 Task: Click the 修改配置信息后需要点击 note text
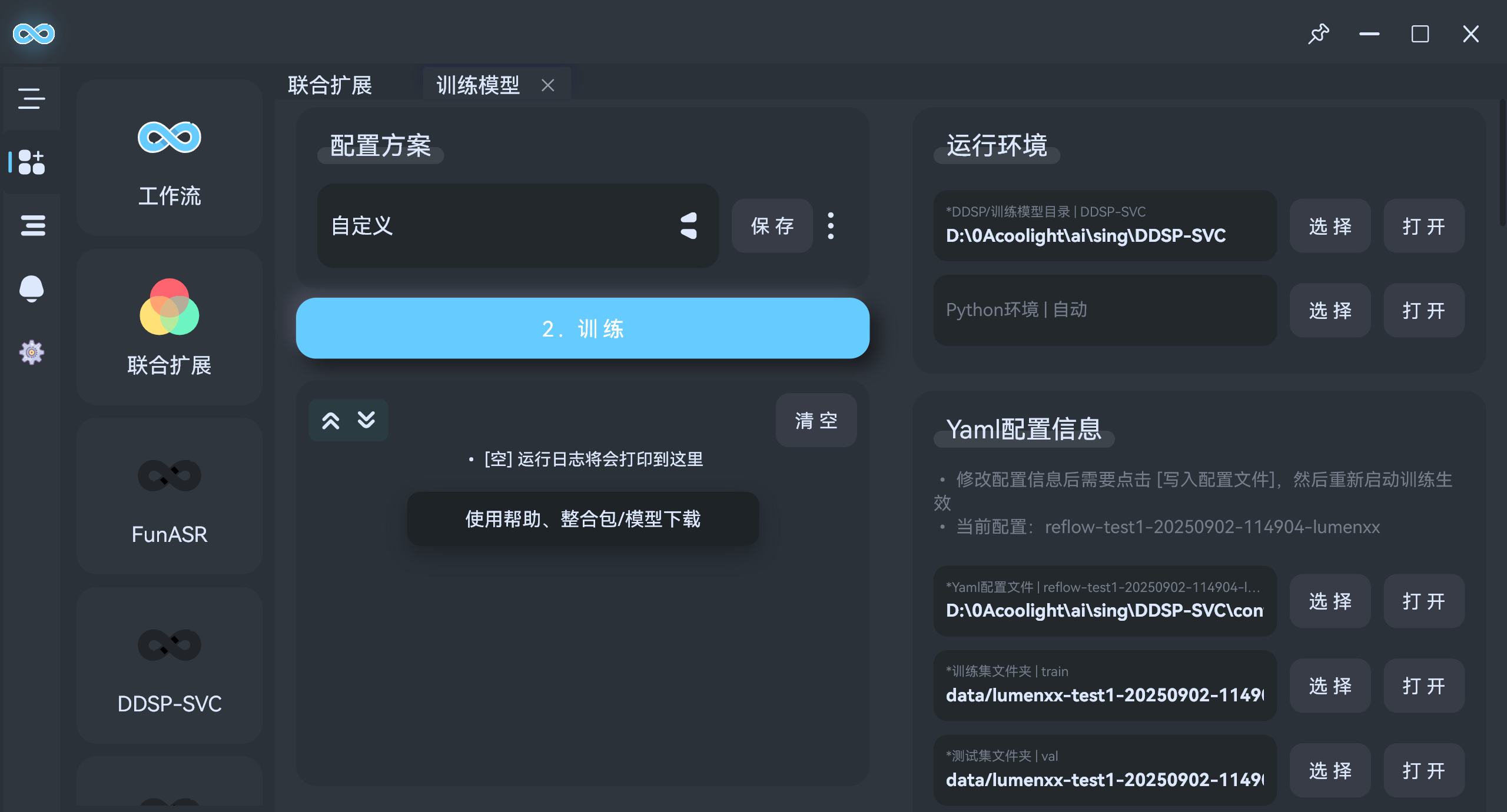coord(1193,491)
